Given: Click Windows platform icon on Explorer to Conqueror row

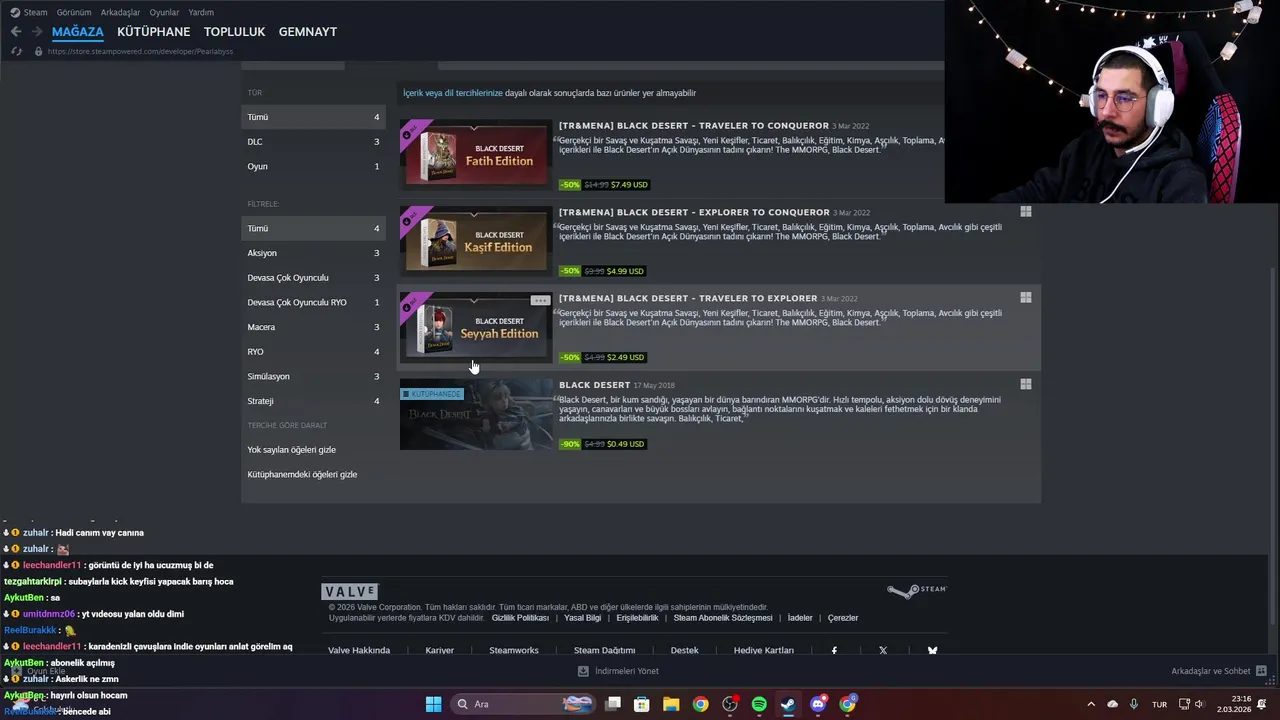Looking at the screenshot, I should [1025, 212].
